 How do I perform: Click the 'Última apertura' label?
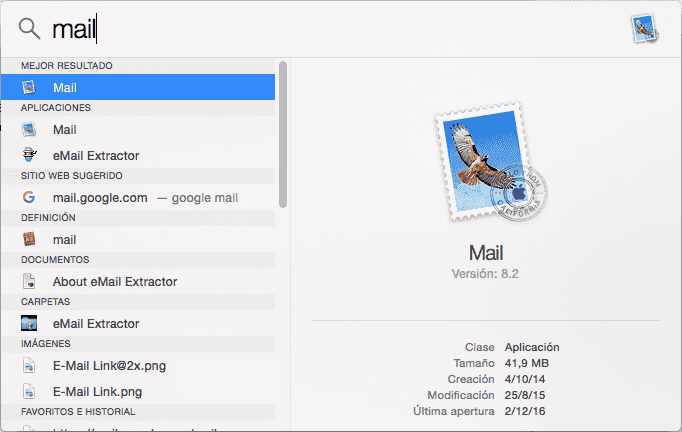[x=454, y=411]
